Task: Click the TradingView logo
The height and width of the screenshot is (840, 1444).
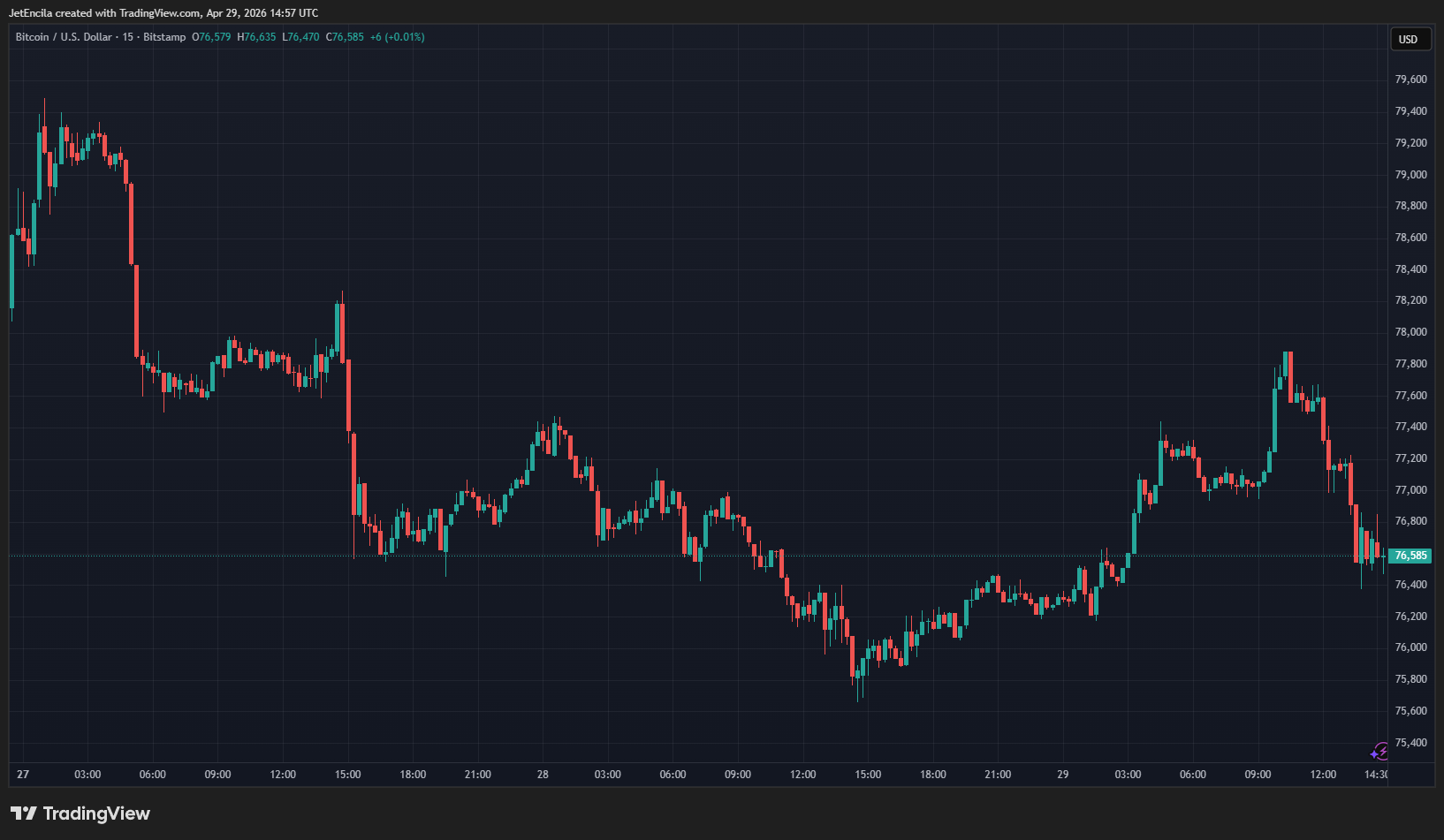Action: point(80,814)
